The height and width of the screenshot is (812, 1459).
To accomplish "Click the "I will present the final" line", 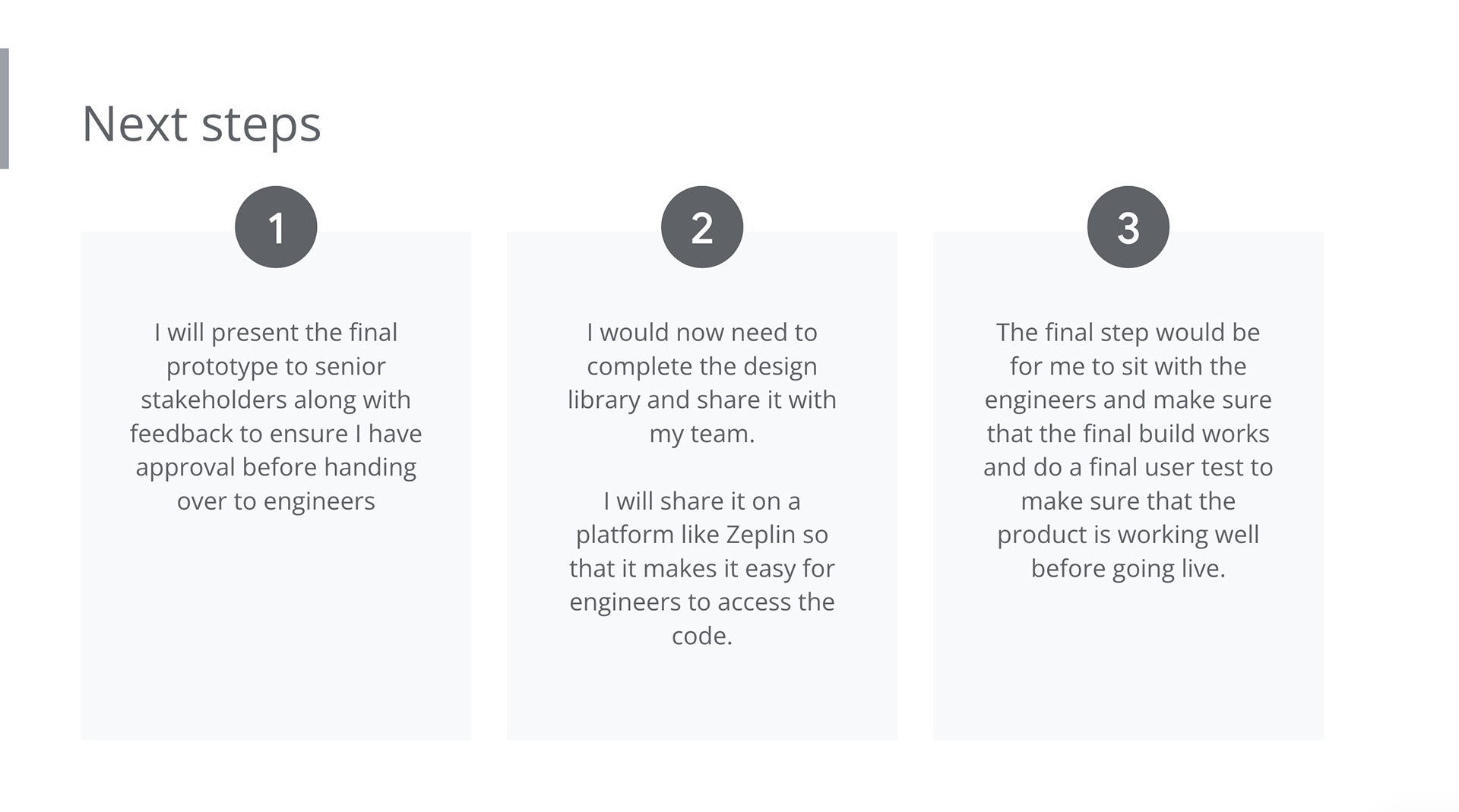I will click(276, 333).
